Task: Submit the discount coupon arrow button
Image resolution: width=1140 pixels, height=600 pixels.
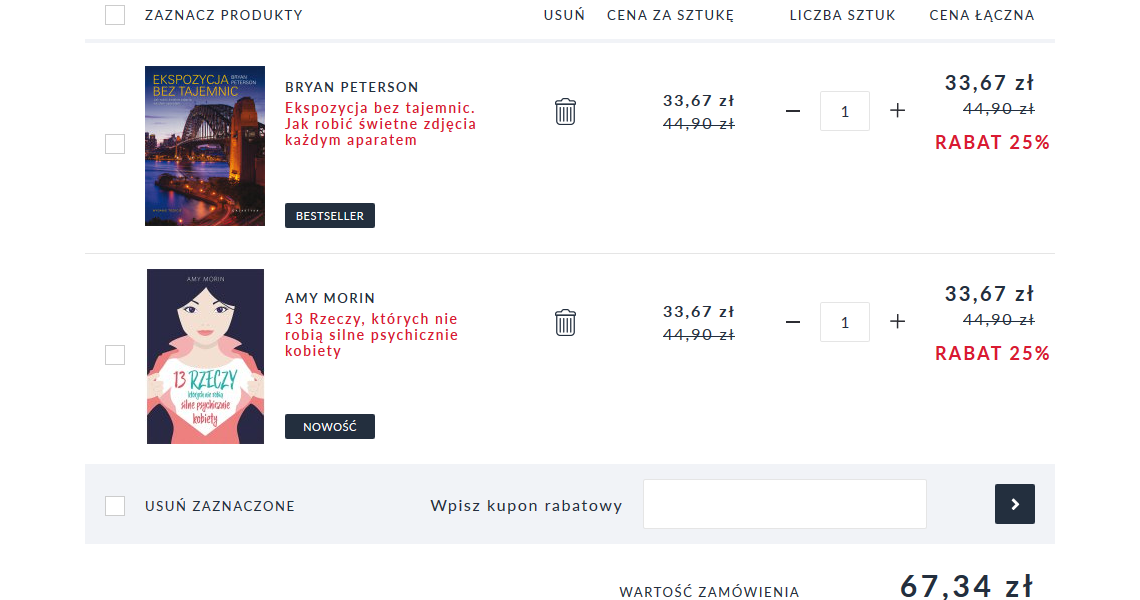Action: click(x=1014, y=504)
